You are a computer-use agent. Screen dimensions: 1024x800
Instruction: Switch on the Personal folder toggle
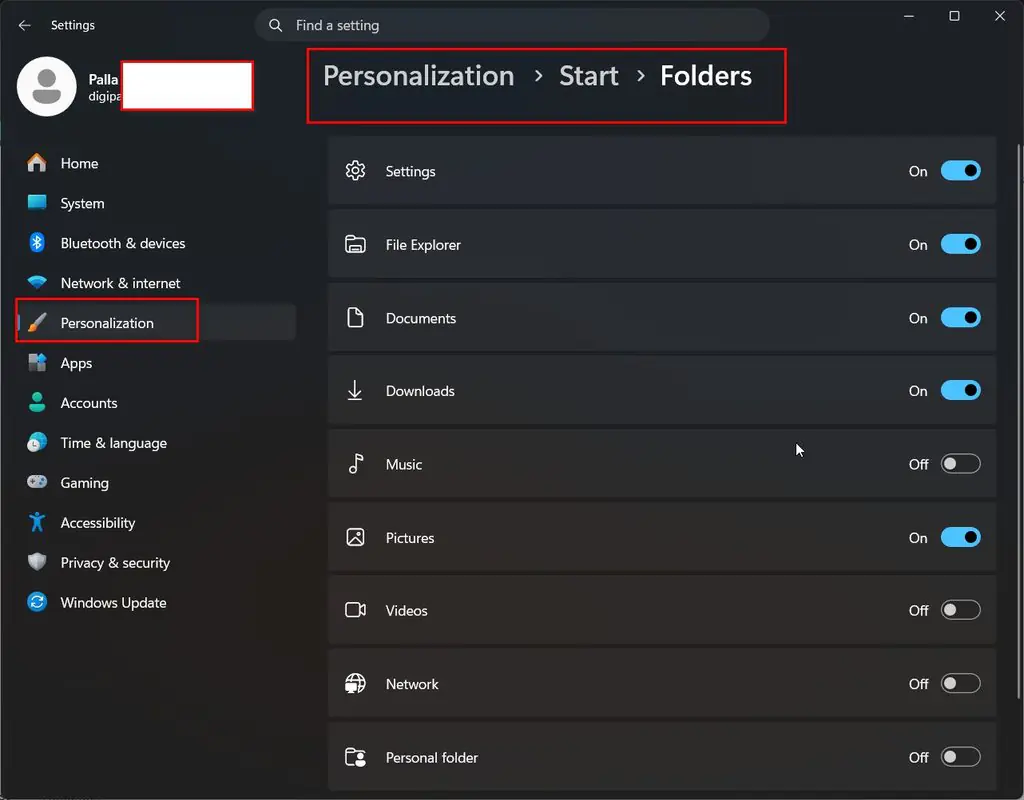pos(961,757)
